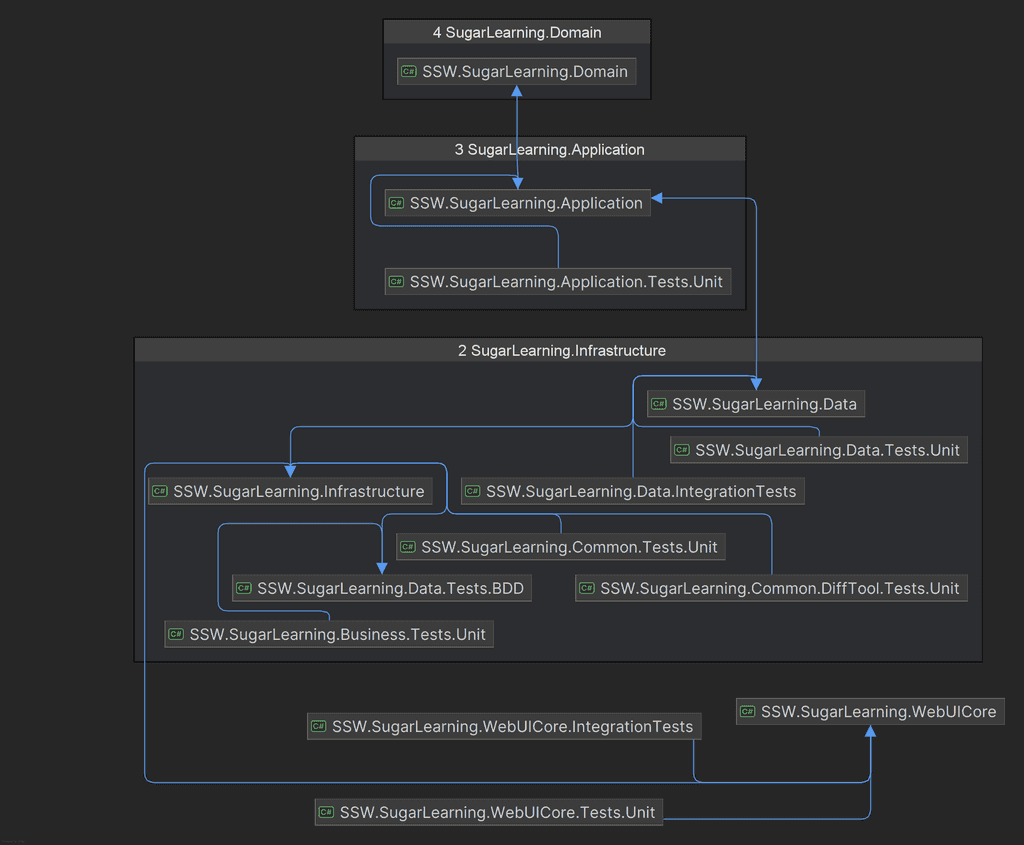
Task: Click the C# icon on SSW.SugarLearning.Application
Action: coord(396,203)
